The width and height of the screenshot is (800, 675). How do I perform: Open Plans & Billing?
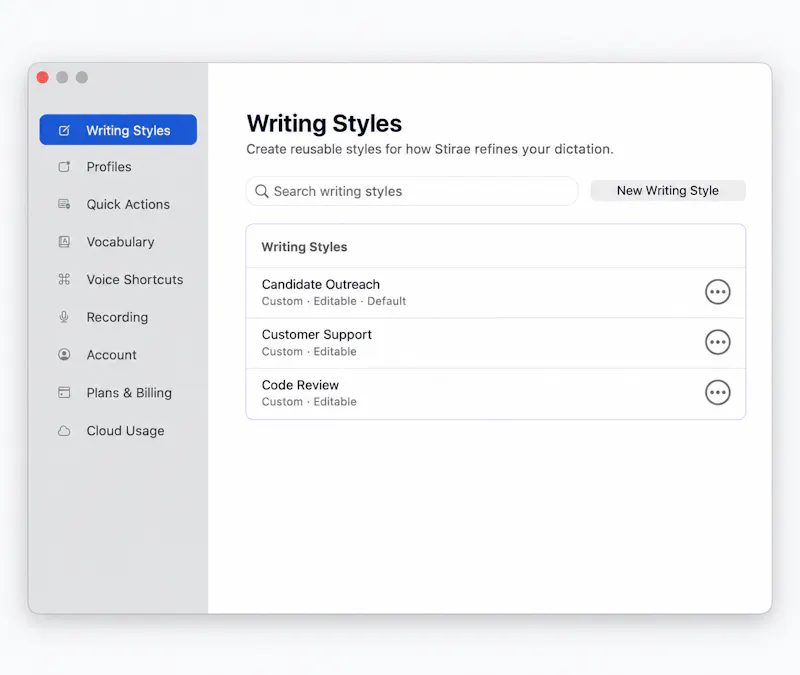click(x=118, y=392)
